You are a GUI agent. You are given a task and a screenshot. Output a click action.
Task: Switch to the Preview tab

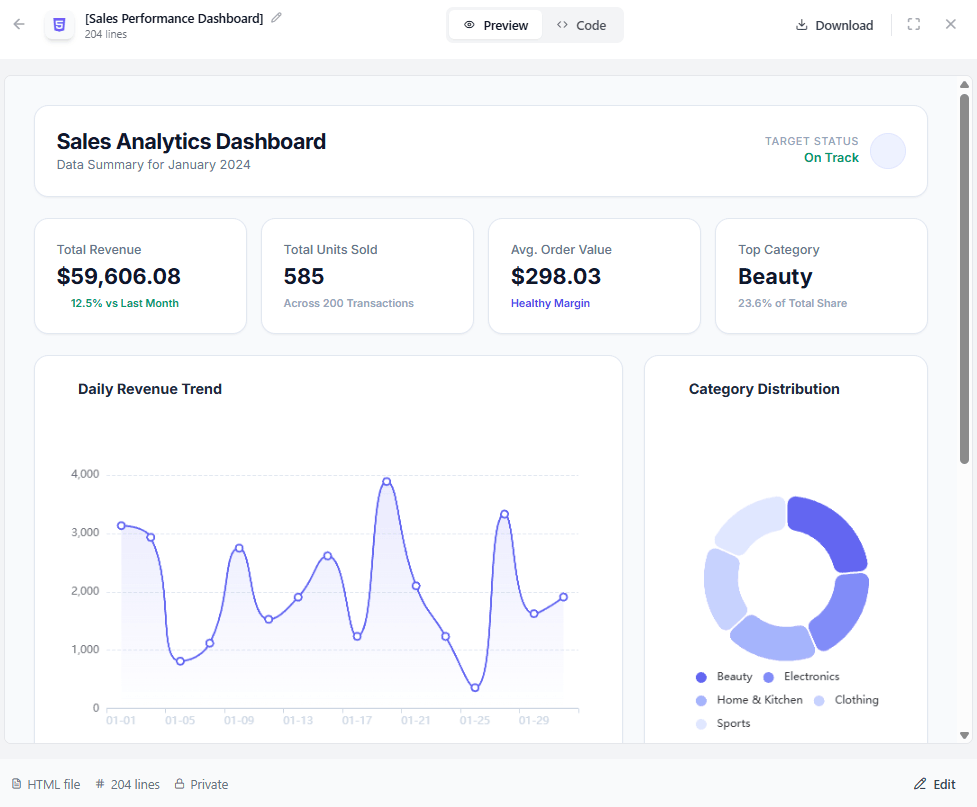(496, 25)
